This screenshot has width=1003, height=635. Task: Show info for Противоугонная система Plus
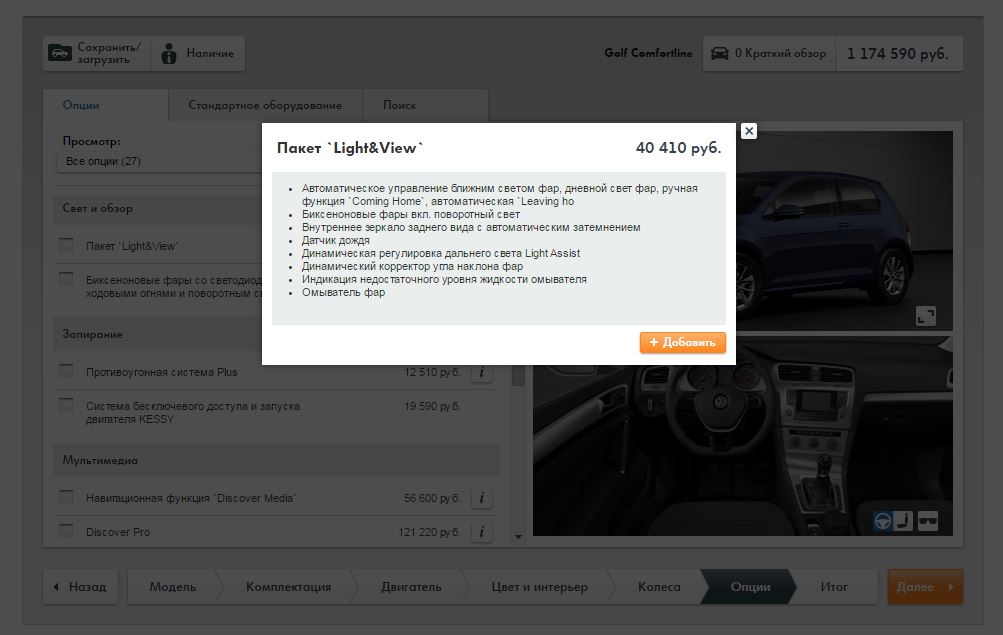click(481, 372)
